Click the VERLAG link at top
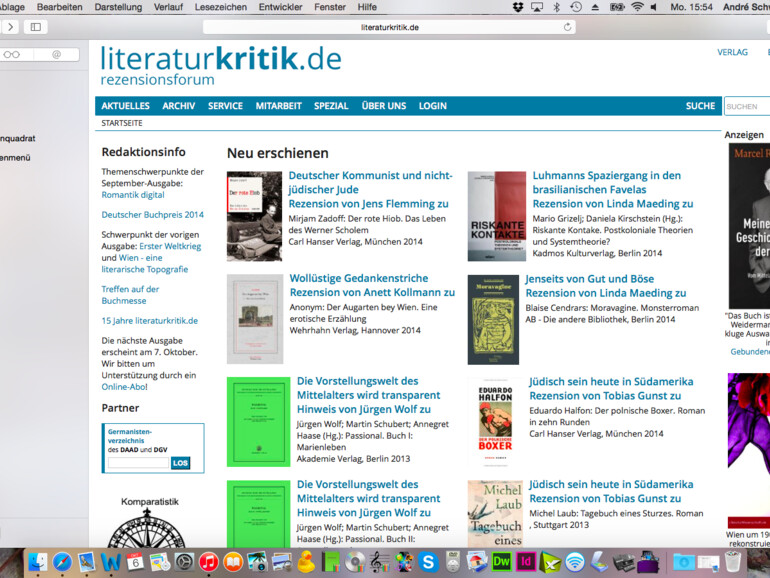 [732, 52]
